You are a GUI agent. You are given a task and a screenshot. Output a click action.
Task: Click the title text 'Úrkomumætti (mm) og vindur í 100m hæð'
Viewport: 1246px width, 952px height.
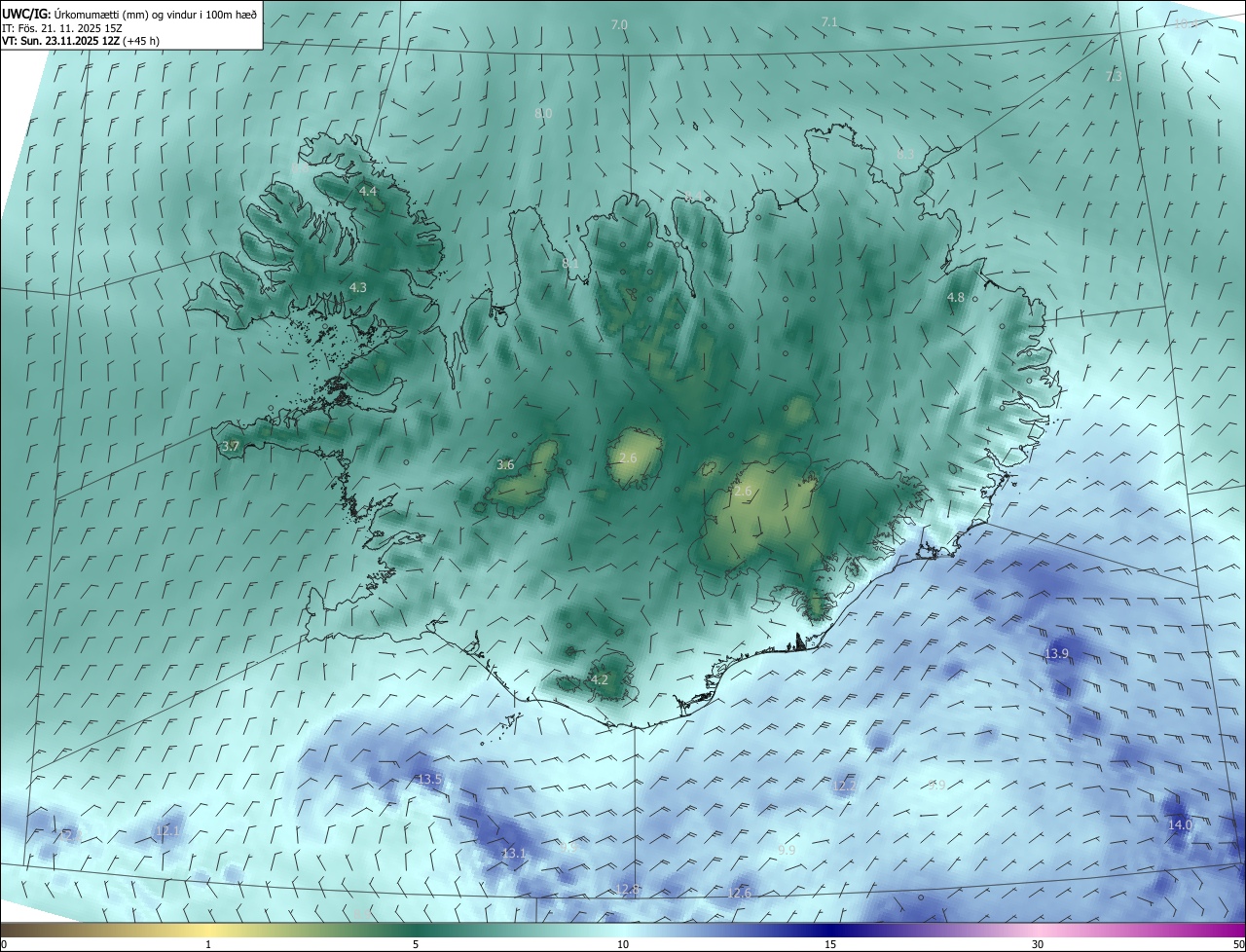coord(156,13)
